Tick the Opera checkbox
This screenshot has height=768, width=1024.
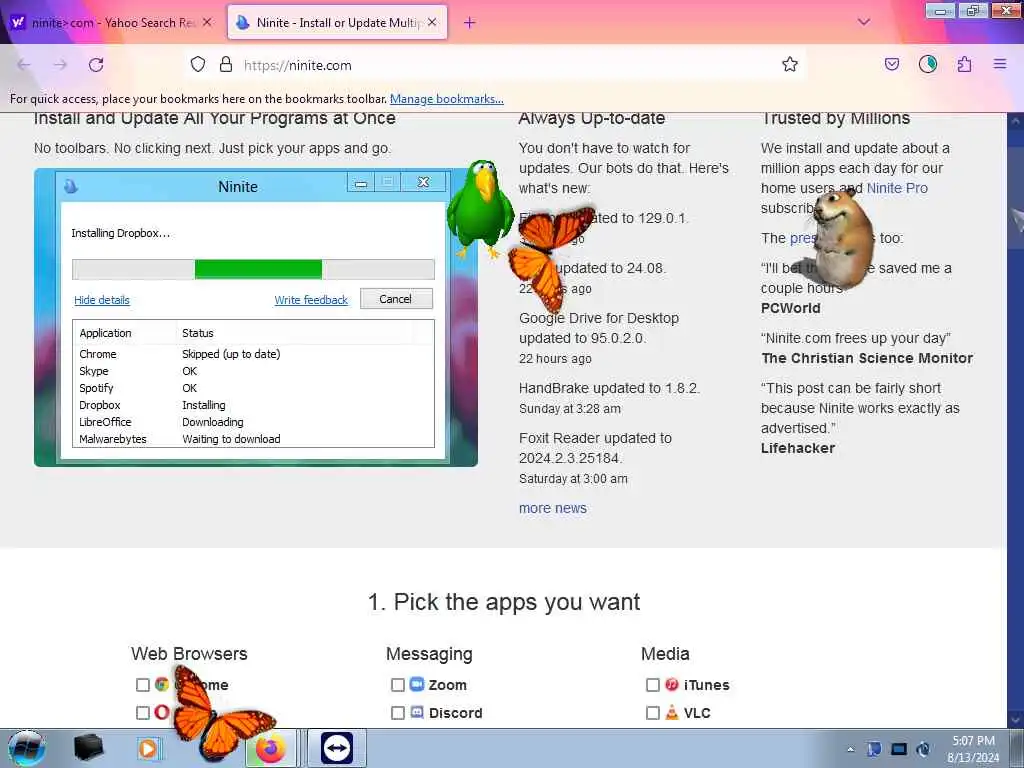(x=142, y=712)
